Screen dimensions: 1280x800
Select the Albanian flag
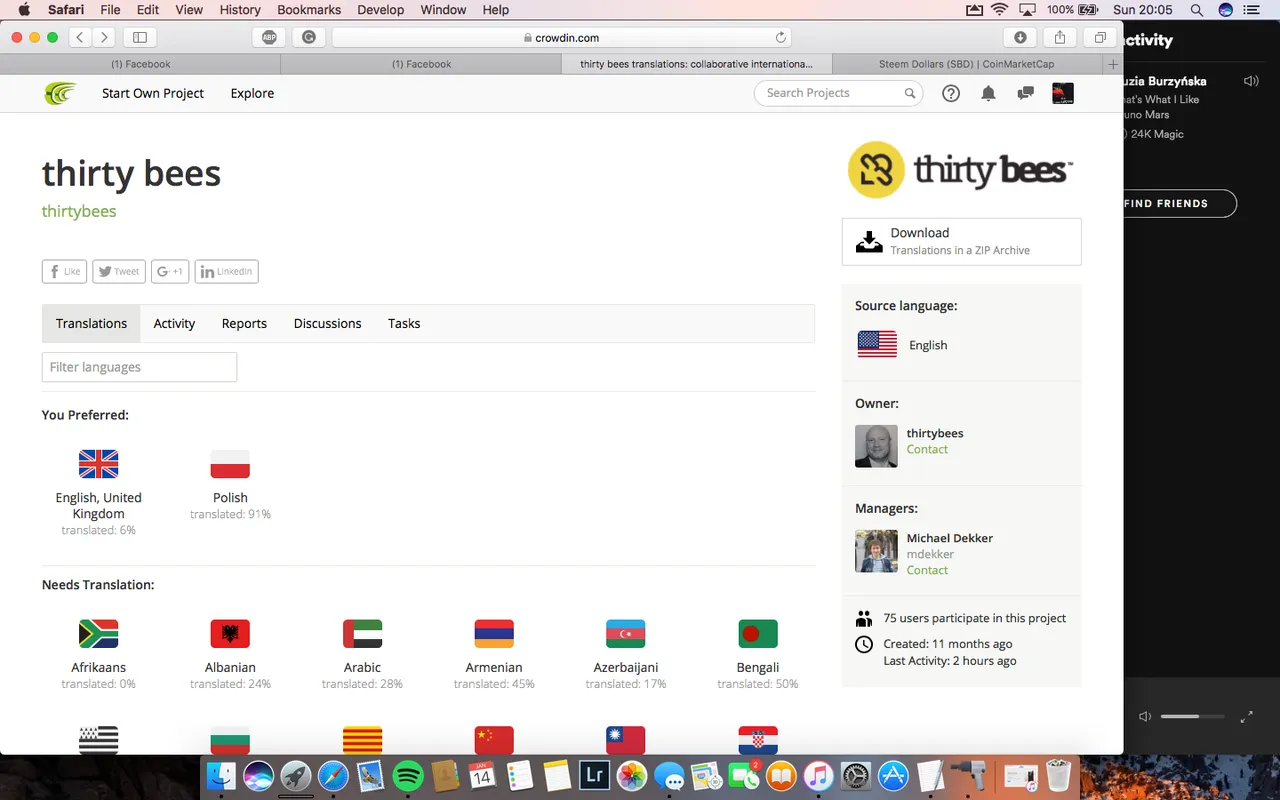[x=230, y=634]
